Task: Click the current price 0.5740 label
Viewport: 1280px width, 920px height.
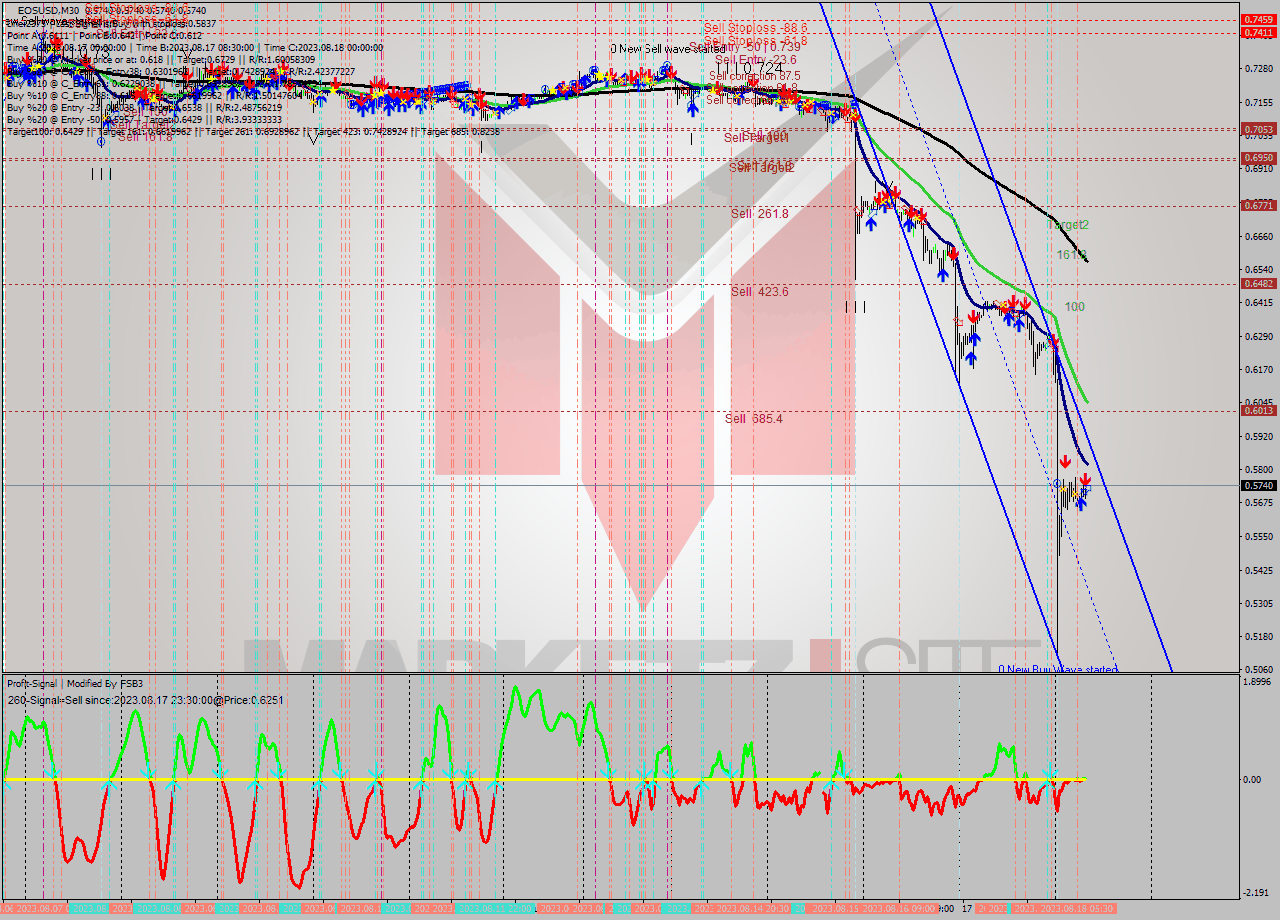Action: pyautogui.click(x=1257, y=485)
